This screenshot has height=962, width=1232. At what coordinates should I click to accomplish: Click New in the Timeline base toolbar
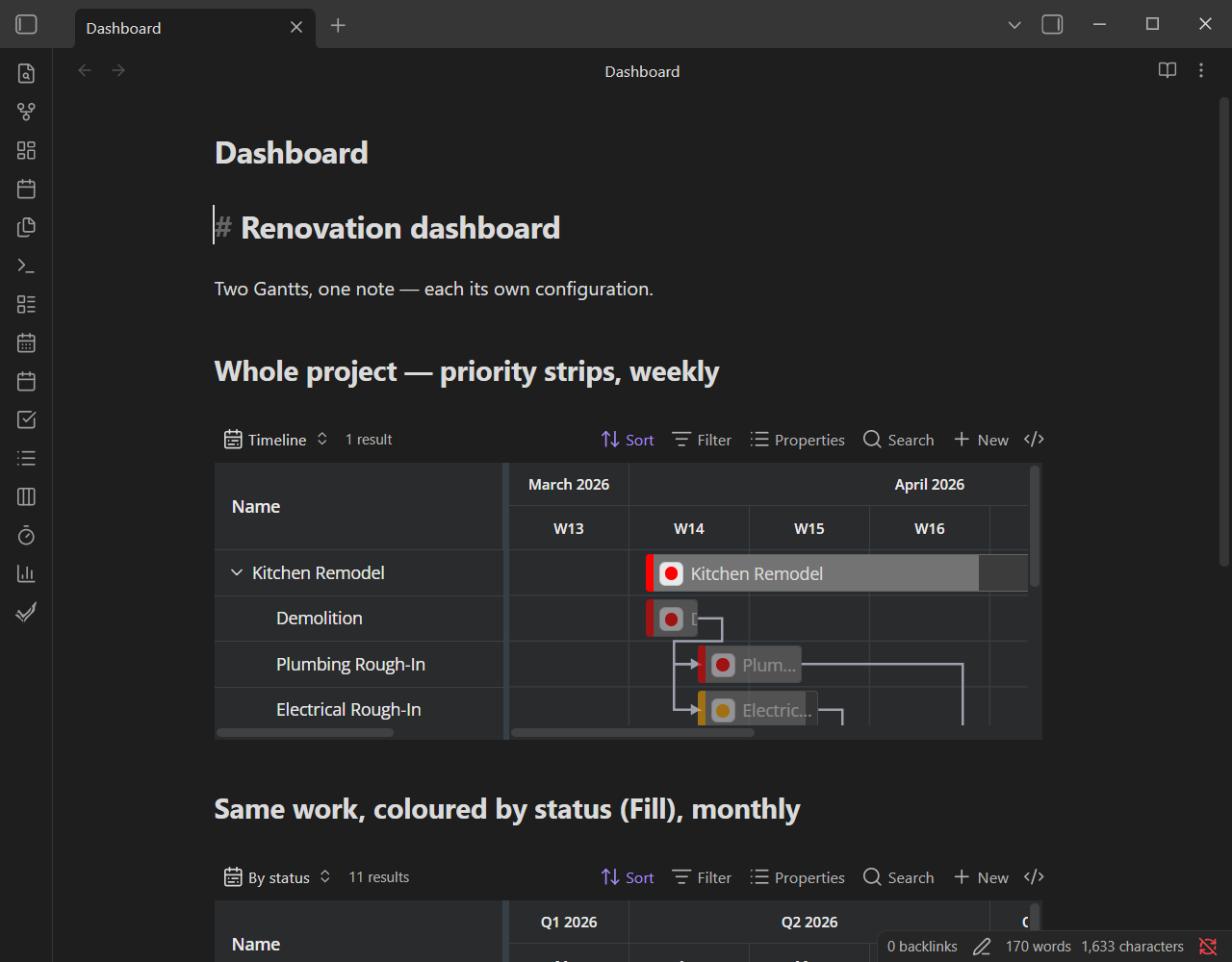pos(981,440)
